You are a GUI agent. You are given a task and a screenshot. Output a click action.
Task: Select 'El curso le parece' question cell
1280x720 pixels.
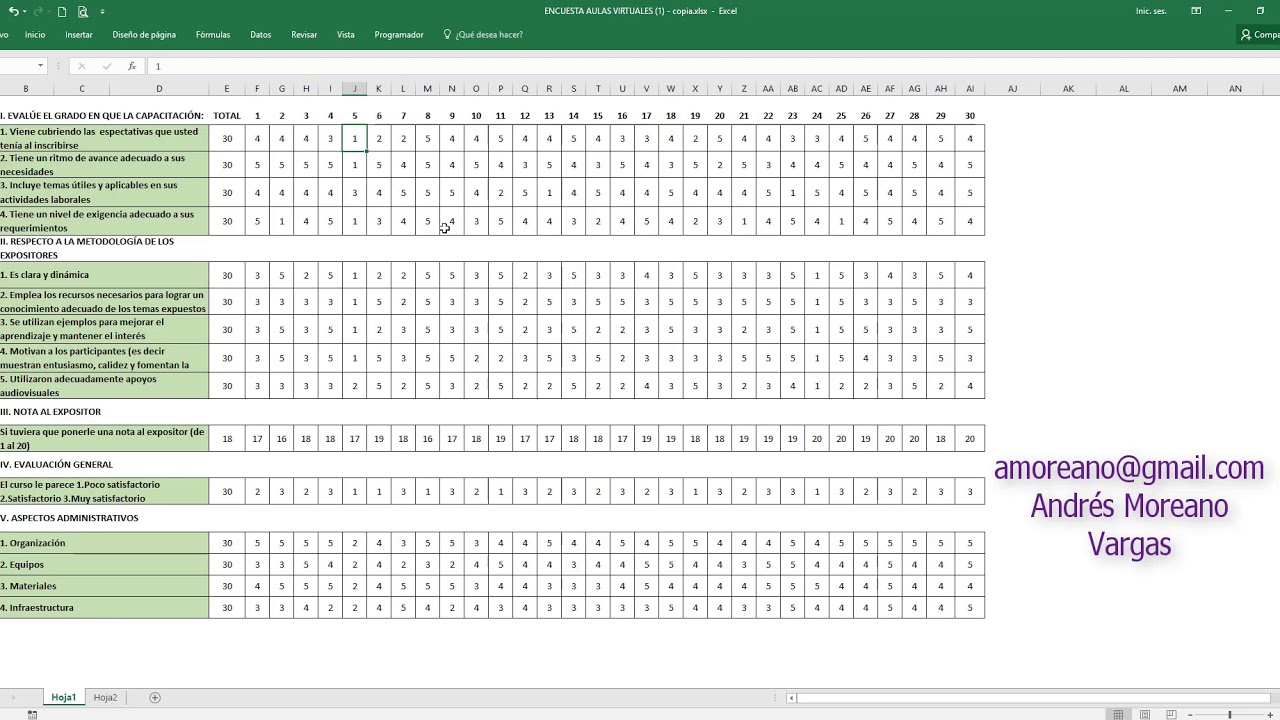pos(104,491)
